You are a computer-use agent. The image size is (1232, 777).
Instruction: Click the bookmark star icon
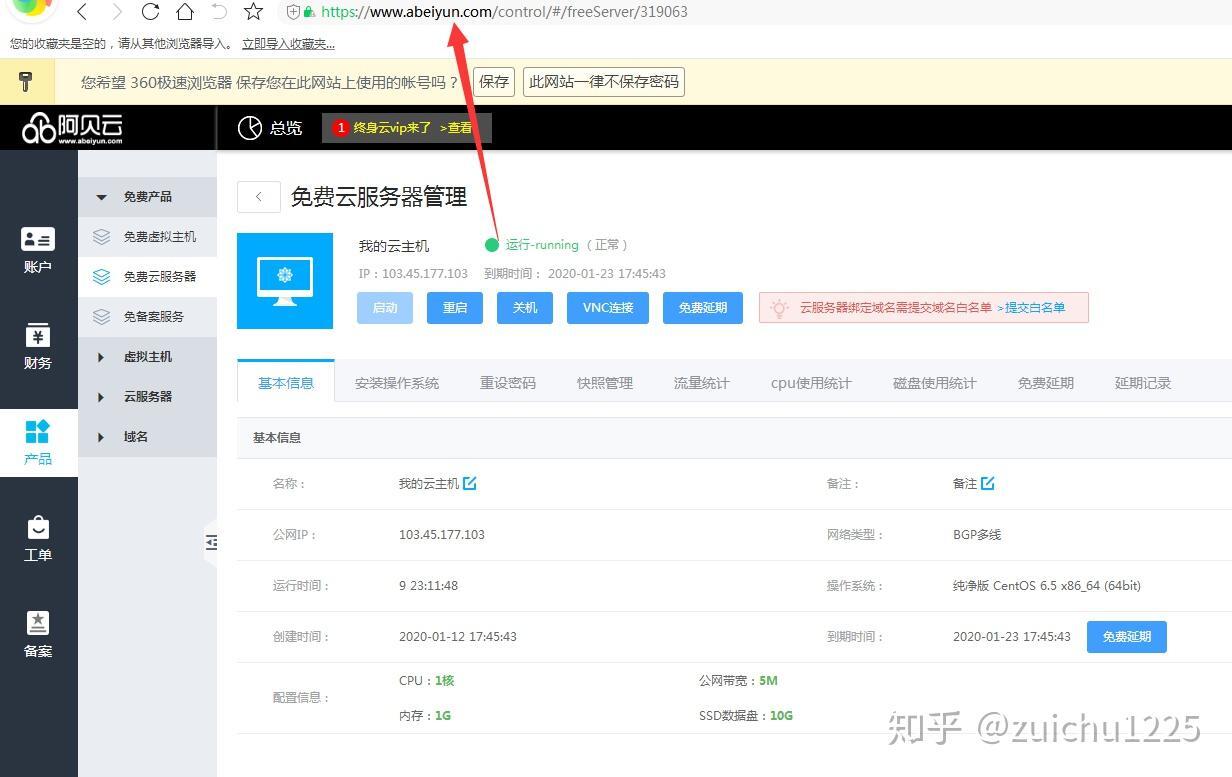(253, 12)
